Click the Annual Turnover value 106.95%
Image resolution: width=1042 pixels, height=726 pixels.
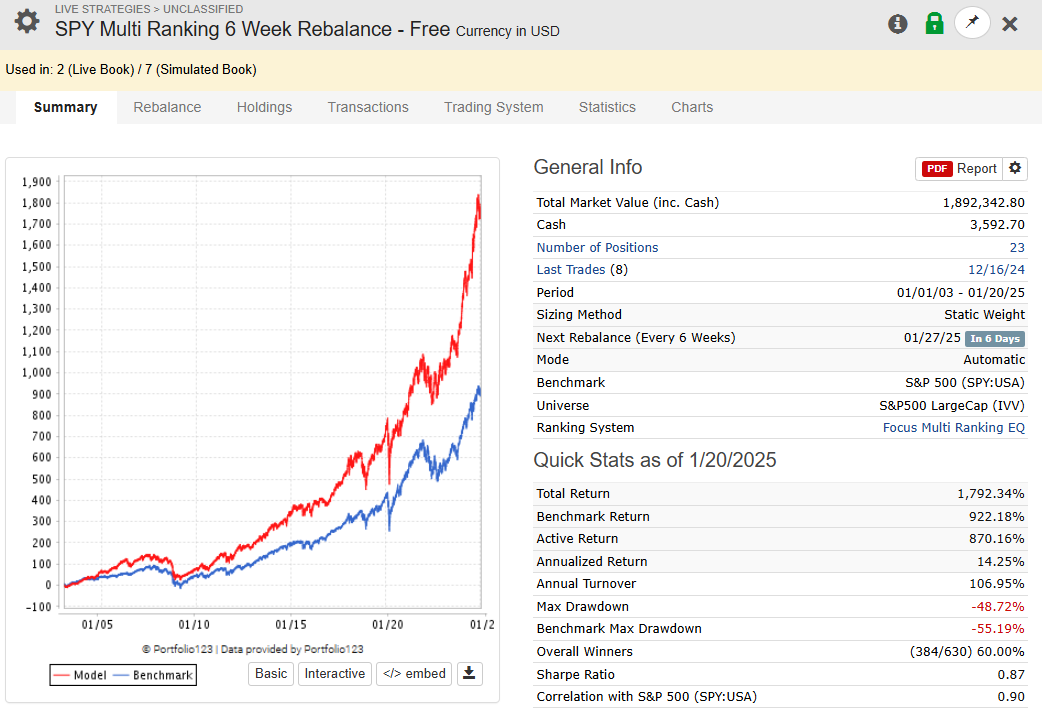coord(996,584)
